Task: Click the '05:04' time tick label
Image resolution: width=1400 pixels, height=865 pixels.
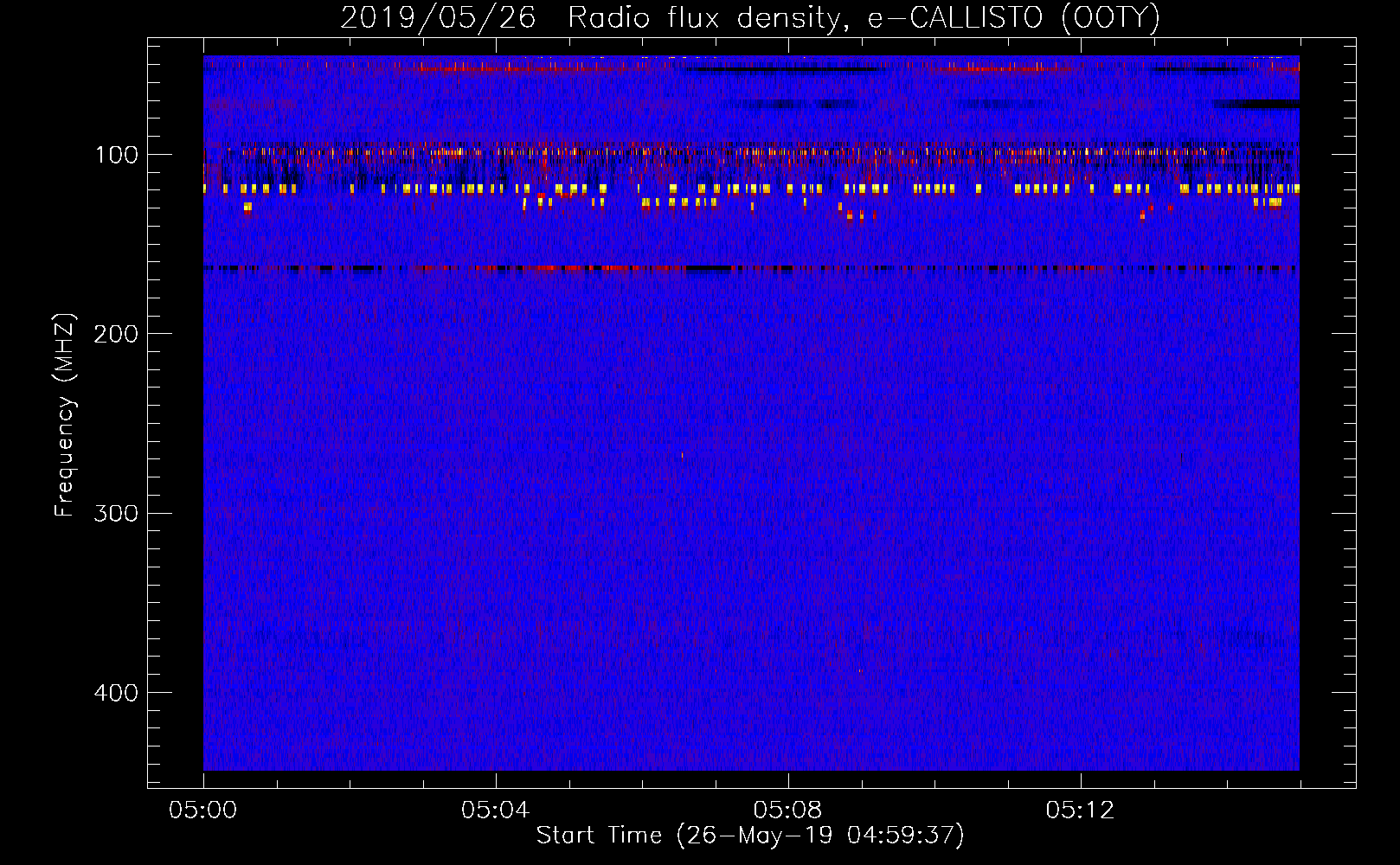Action: 495,811
